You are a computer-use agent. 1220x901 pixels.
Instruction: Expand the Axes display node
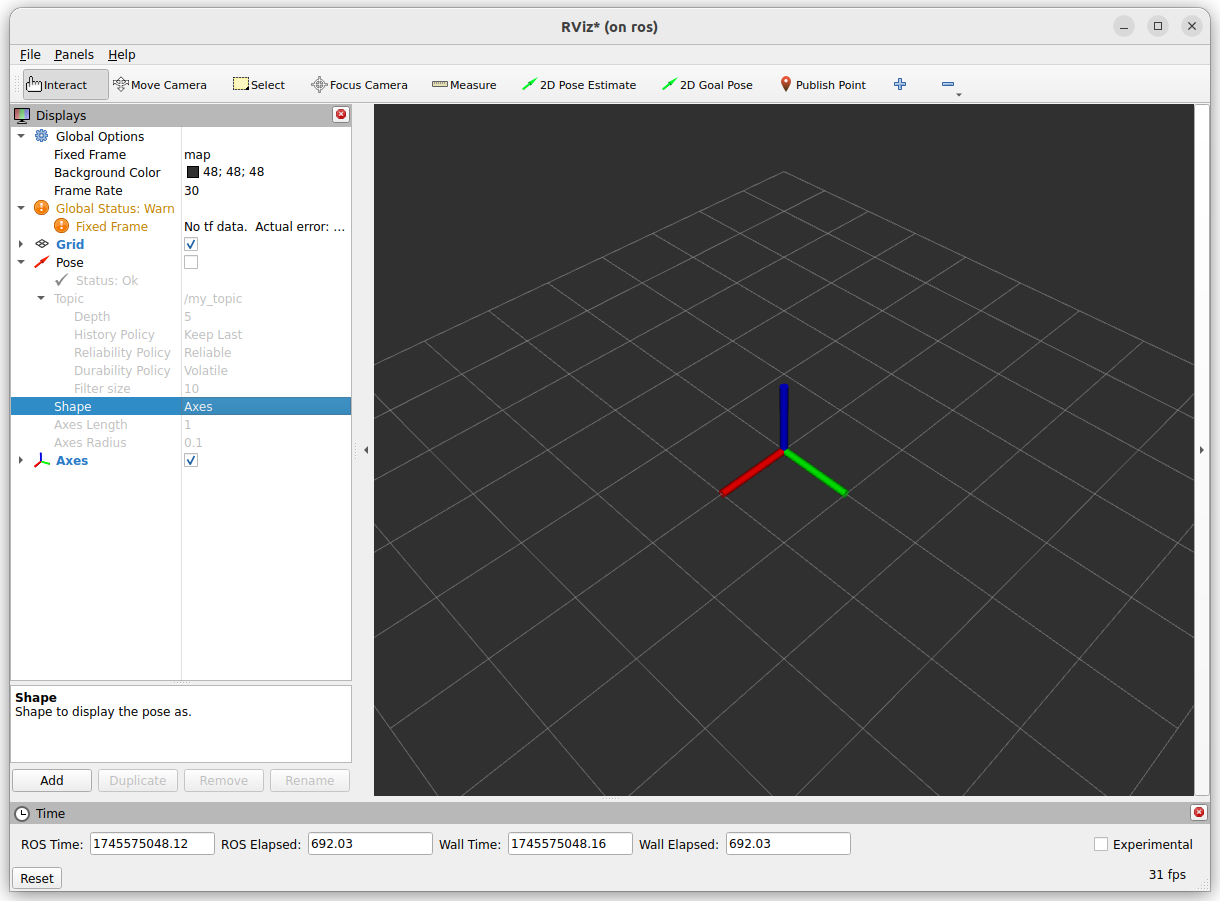[x=21, y=460]
